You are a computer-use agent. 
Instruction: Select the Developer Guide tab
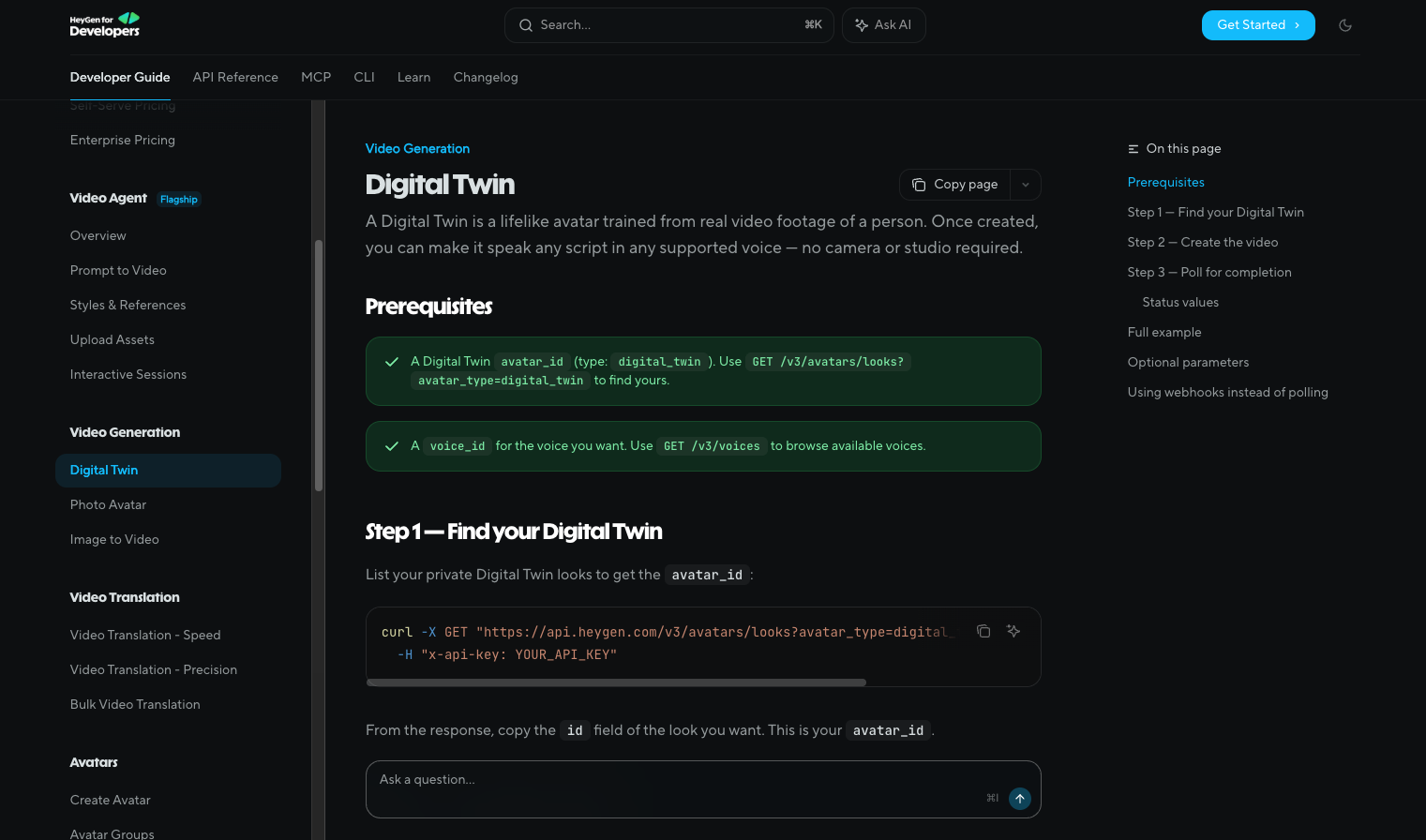click(120, 77)
